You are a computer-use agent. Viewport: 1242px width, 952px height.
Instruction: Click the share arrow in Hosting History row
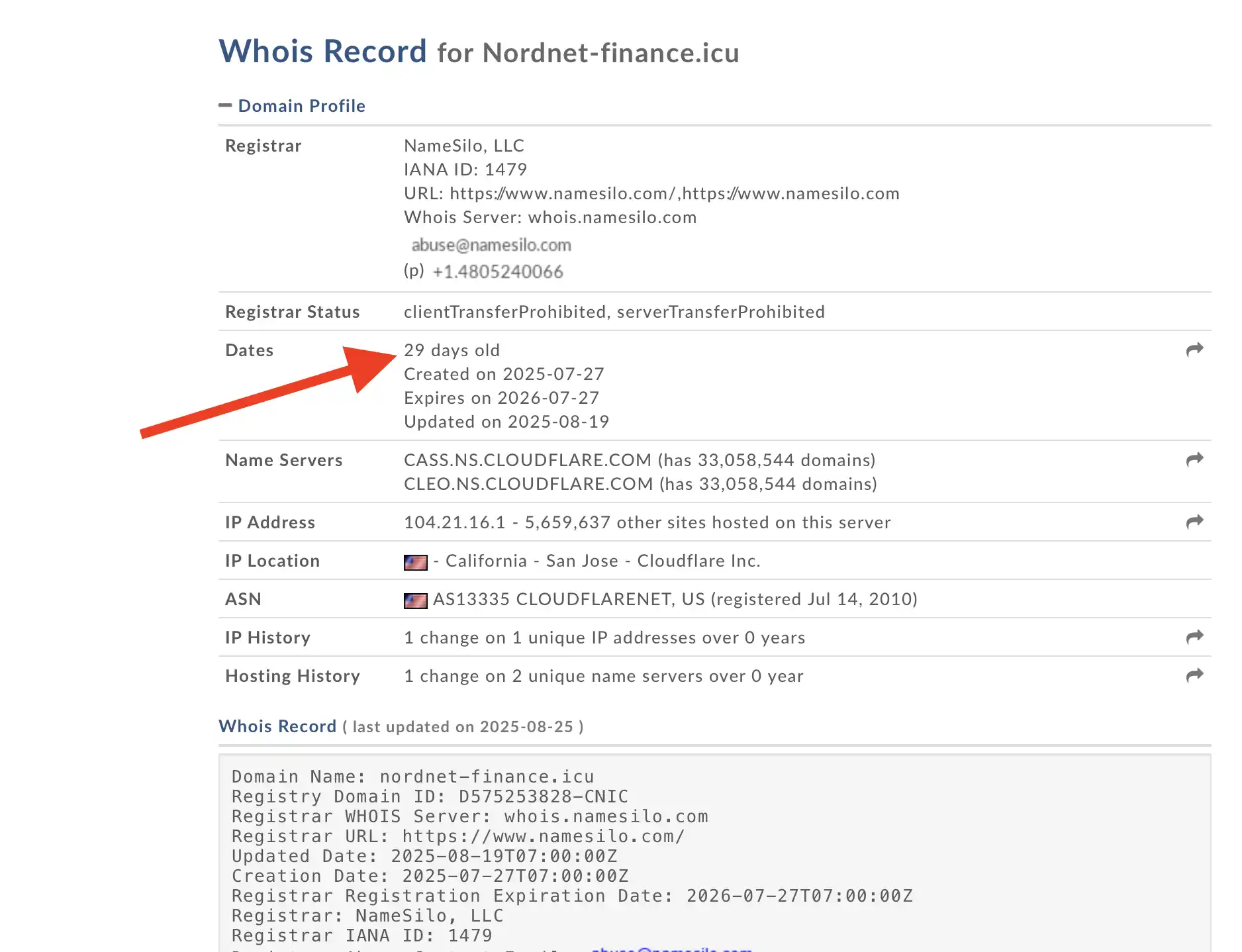click(x=1194, y=675)
